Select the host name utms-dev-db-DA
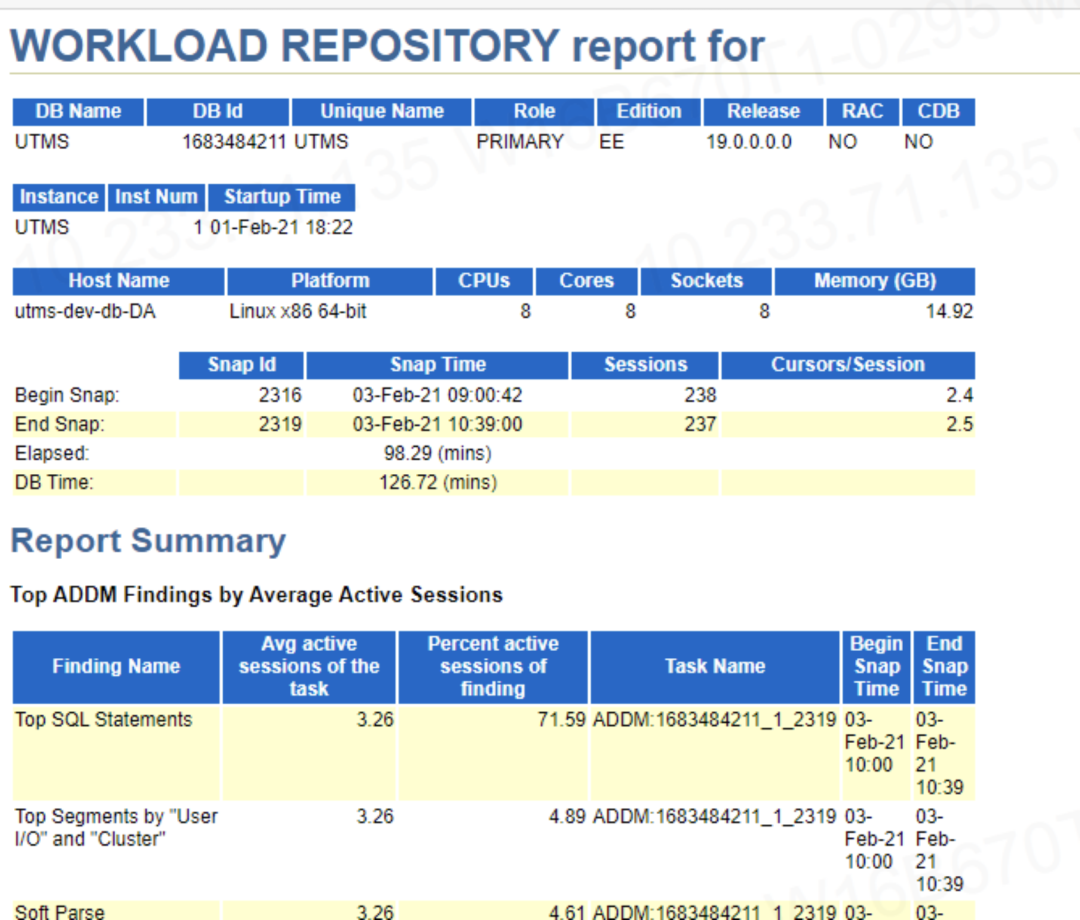 [x=85, y=311]
